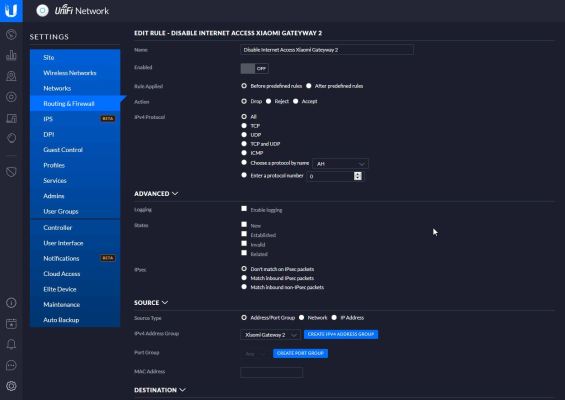This screenshot has width=565, height=400.
Task: Open Auto Backup settings
Action: pos(75,320)
